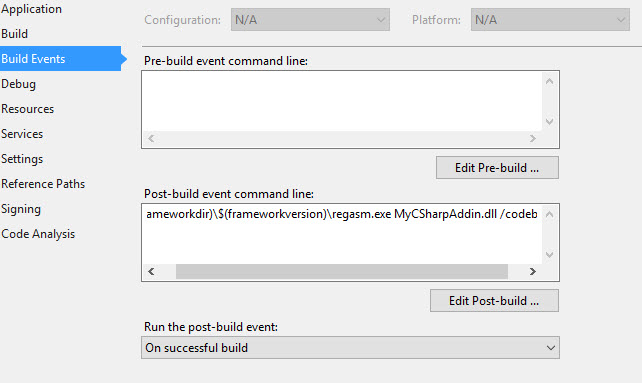Click the post-build command text containing regasm.exe
Image resolution: width=642 pixels, height=383 pixels.
342,214
